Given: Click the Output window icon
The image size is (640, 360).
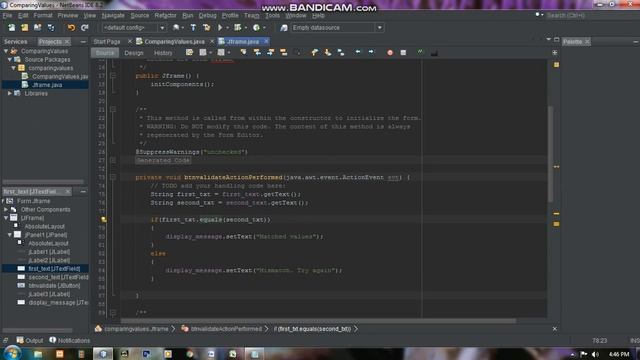Looking at the screenshot, I should tap(20, 340).
